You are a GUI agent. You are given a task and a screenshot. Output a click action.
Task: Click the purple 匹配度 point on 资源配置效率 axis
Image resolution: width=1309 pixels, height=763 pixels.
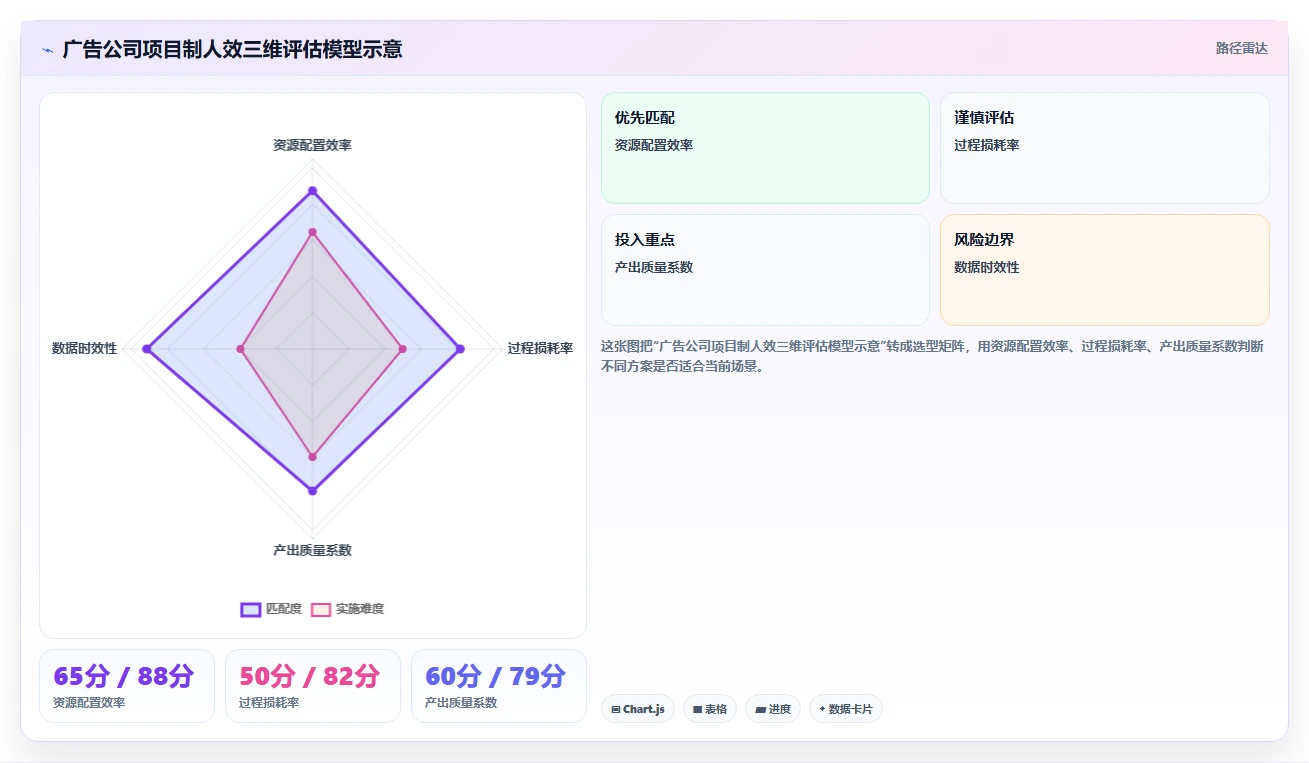pyautogui.click(x=312, y=190)
